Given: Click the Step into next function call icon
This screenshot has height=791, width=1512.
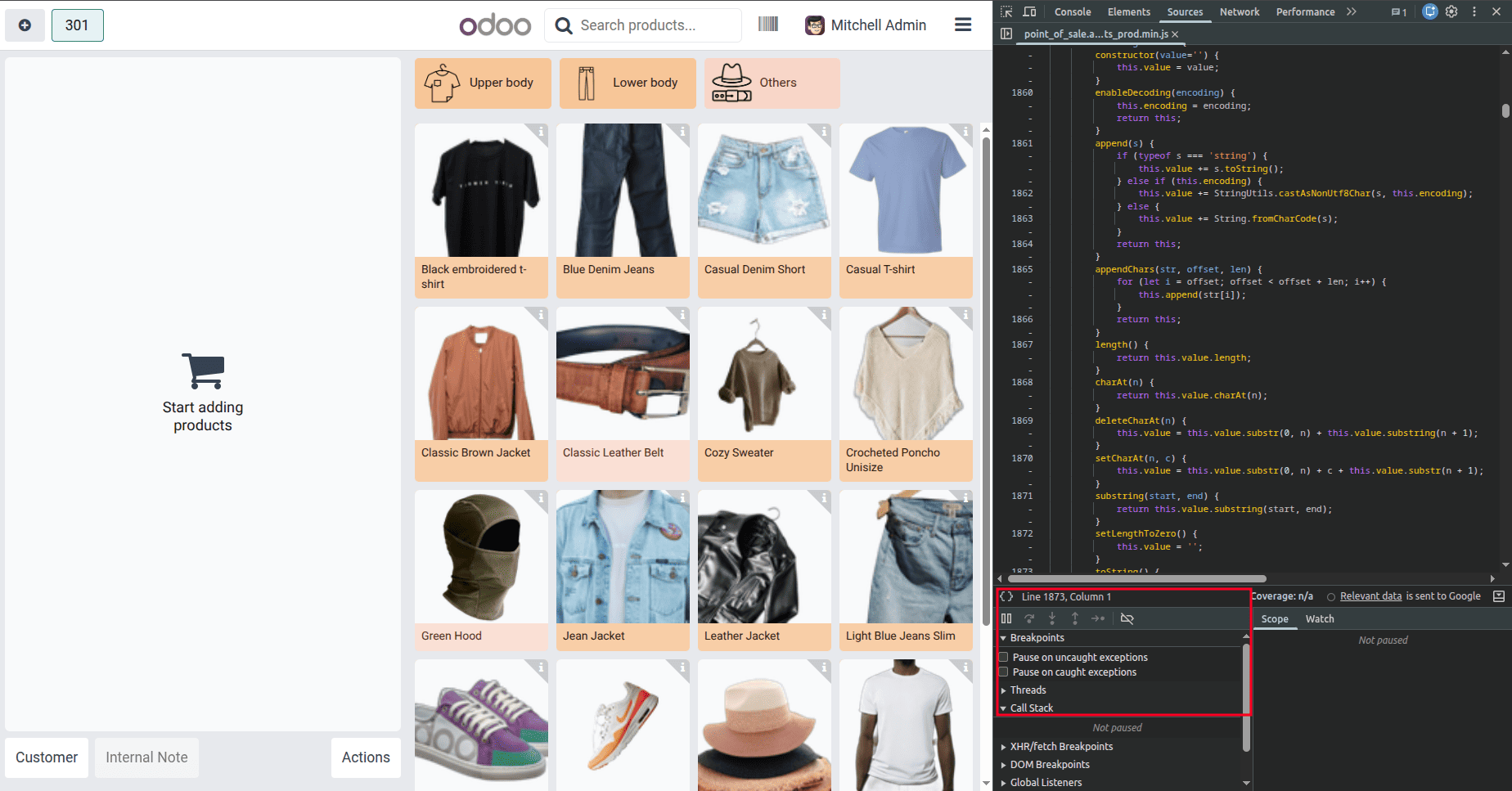Looking at the screenshot, I should pos(1053,618).
